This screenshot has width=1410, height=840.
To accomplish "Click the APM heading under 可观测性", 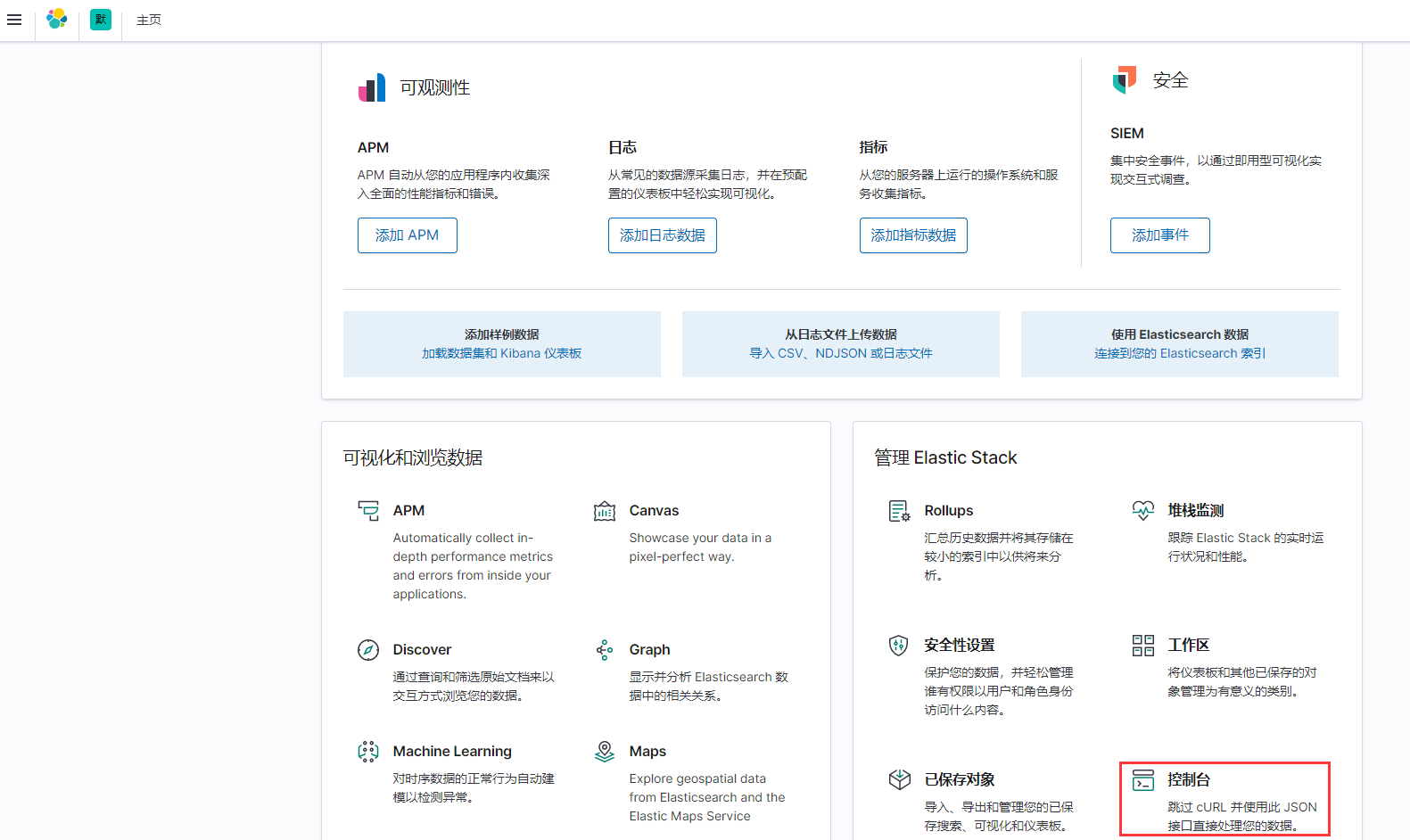I will [373, 148].
